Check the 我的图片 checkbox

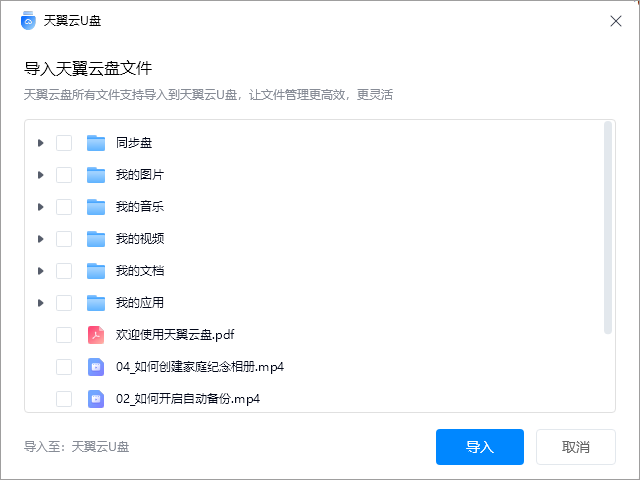tap(64, 175)
